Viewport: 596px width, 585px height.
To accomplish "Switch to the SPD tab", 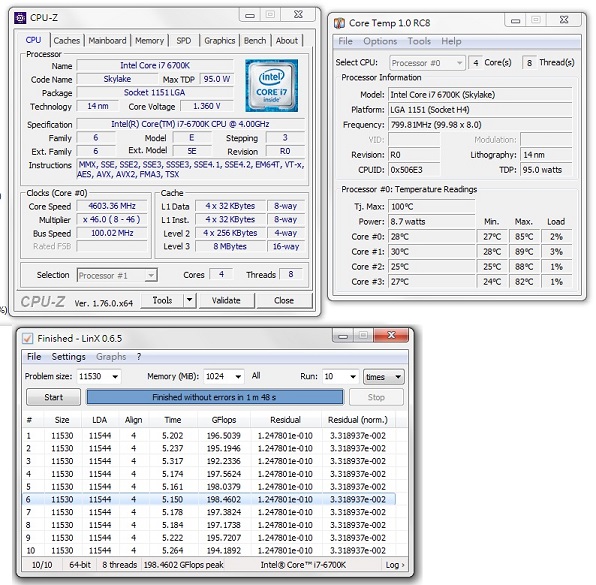I will pos(184,40).
